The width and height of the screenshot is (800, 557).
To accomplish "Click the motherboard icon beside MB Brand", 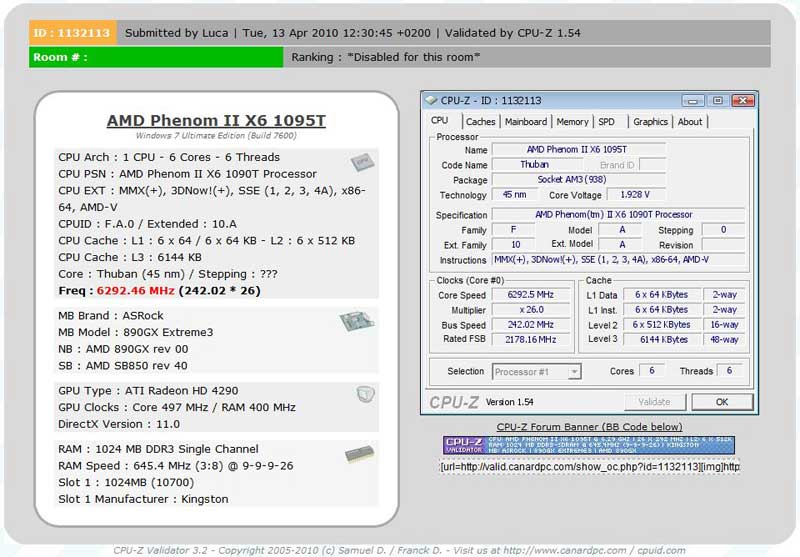I will pyautogui.click(x=355, y=321).
